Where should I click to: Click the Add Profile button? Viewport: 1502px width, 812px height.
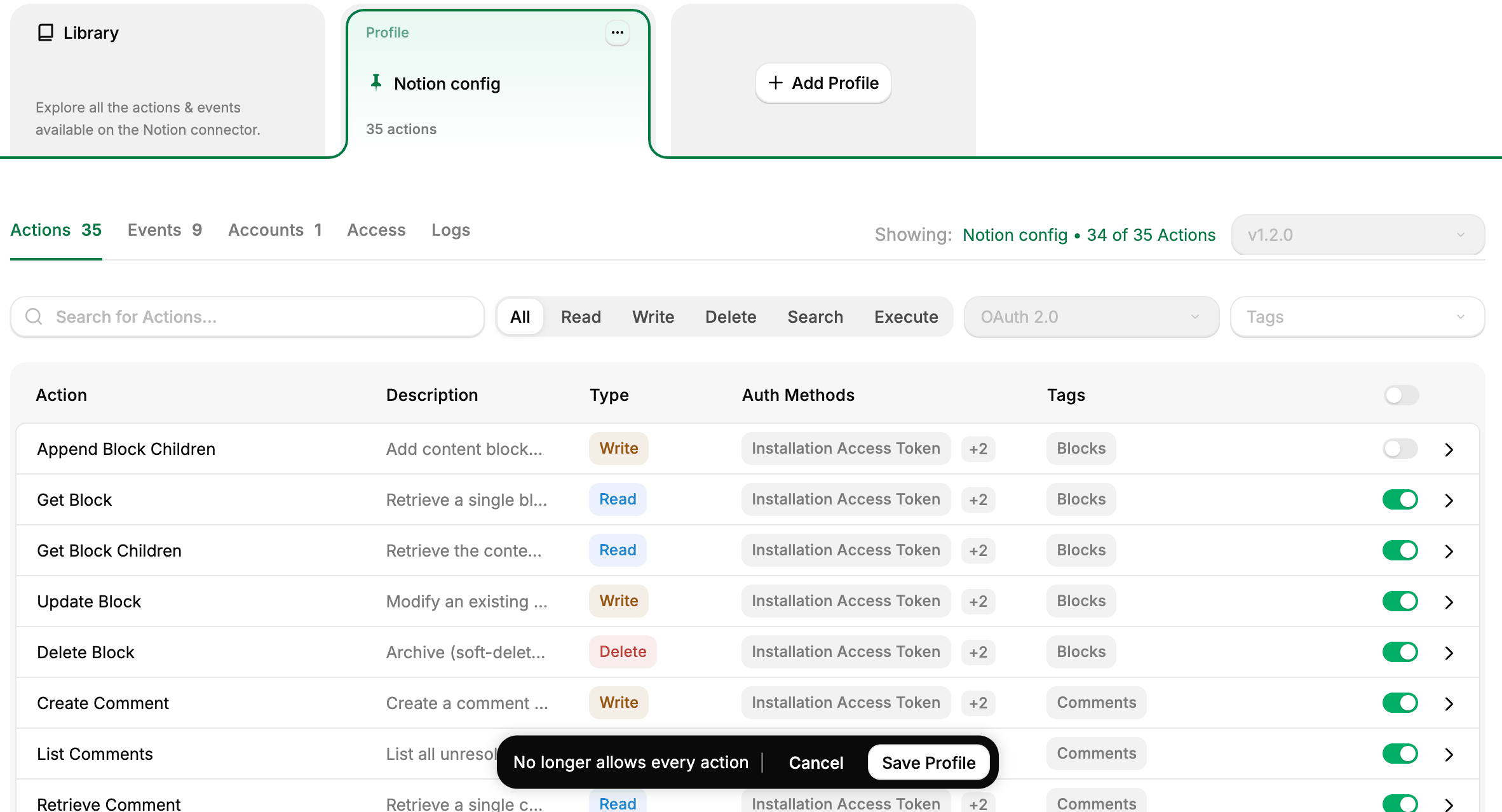click(x=823, y=83)
